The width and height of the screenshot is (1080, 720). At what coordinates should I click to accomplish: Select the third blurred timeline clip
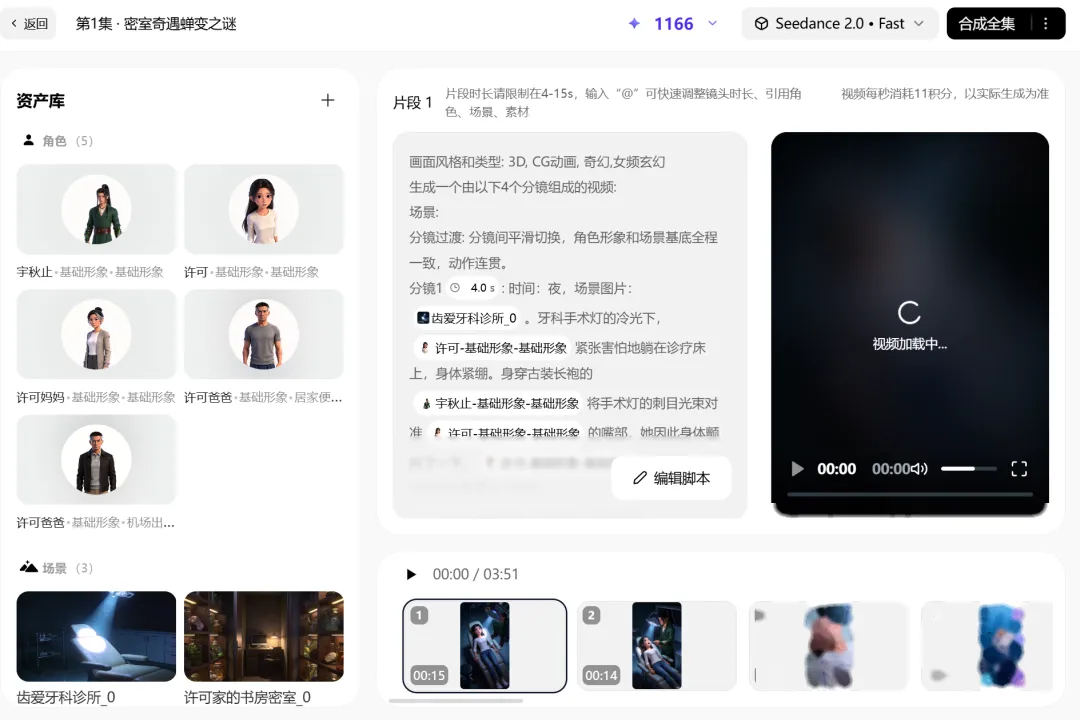click(829, 646)
